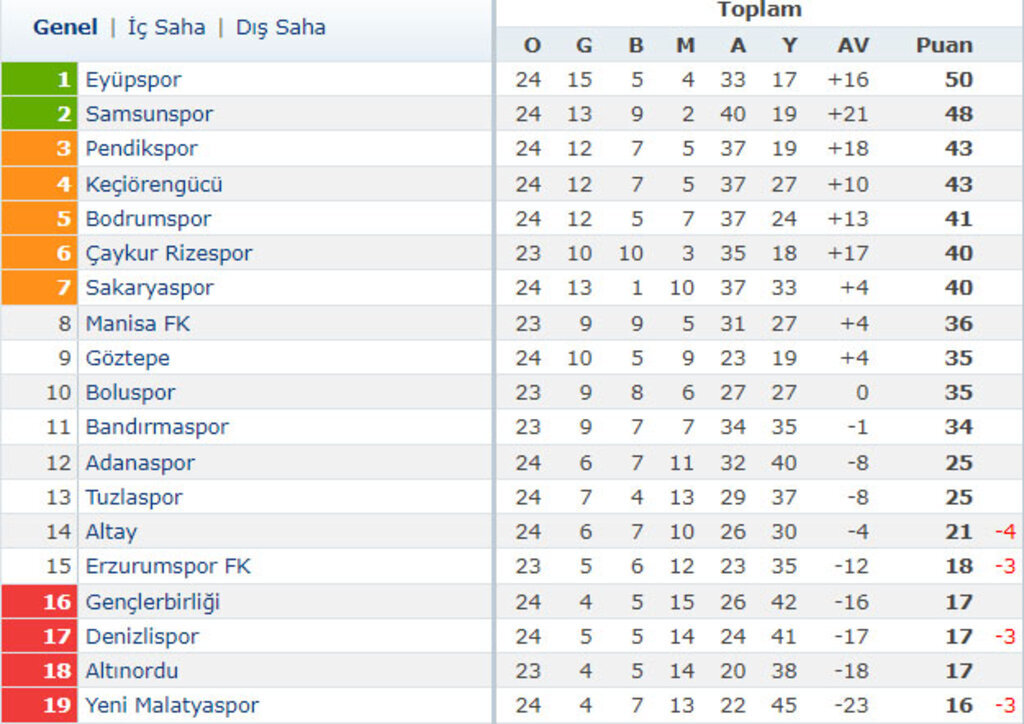This screenshot has height=724, width=1024.
Task: Open Gençlerbirliği team page
Action: coord(152,601)
